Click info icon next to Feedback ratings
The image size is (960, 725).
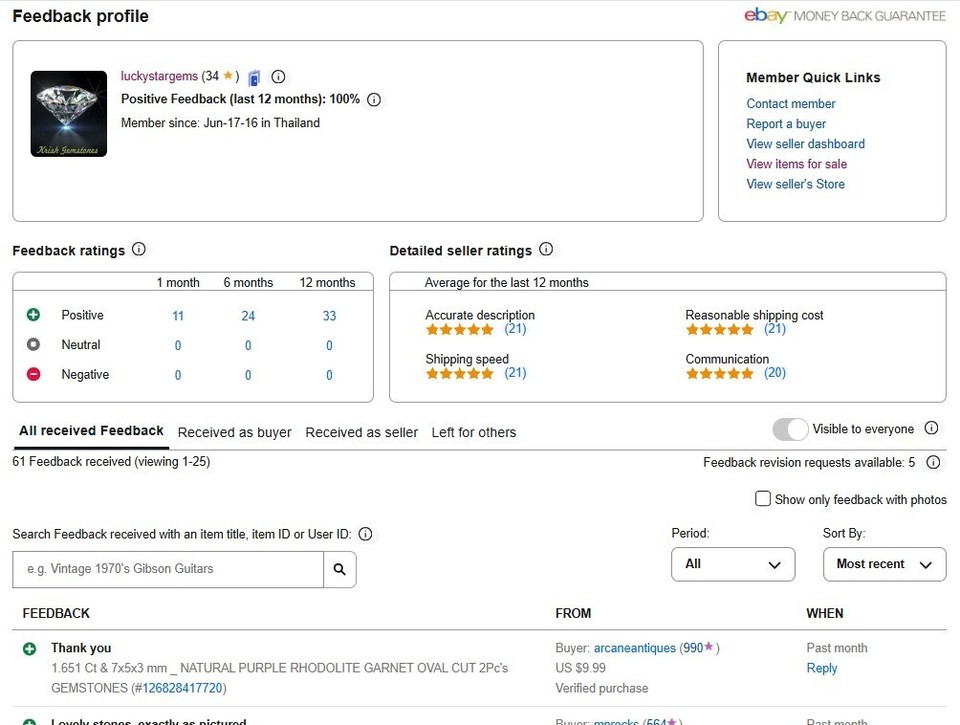[139, 250]
